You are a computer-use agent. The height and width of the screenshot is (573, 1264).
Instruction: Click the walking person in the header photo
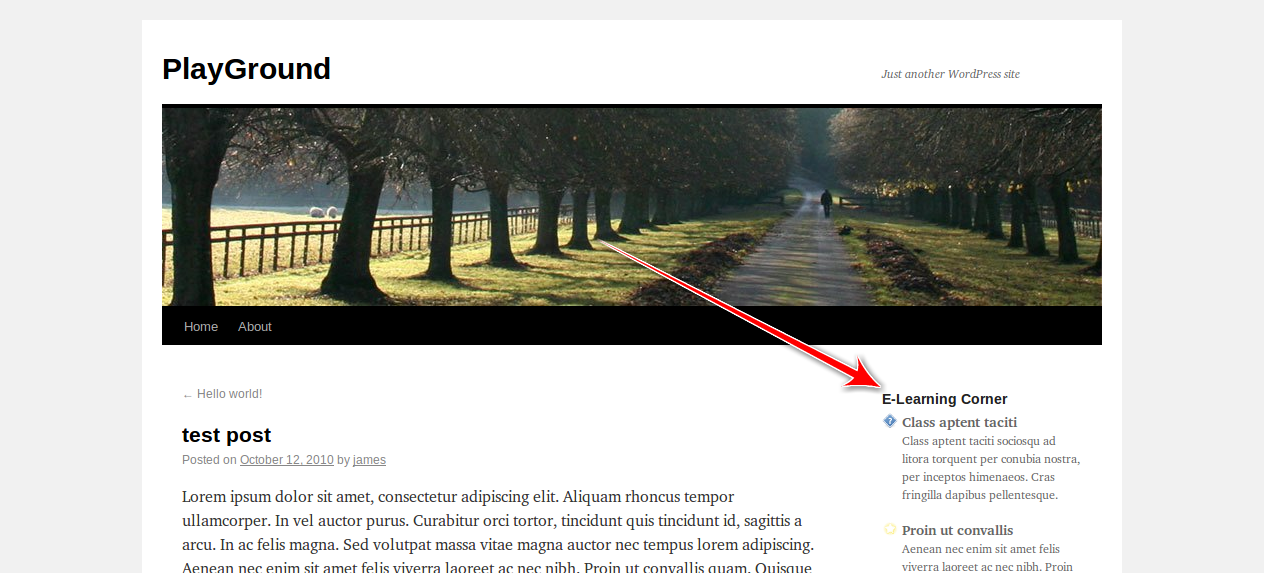pos(826,203)
